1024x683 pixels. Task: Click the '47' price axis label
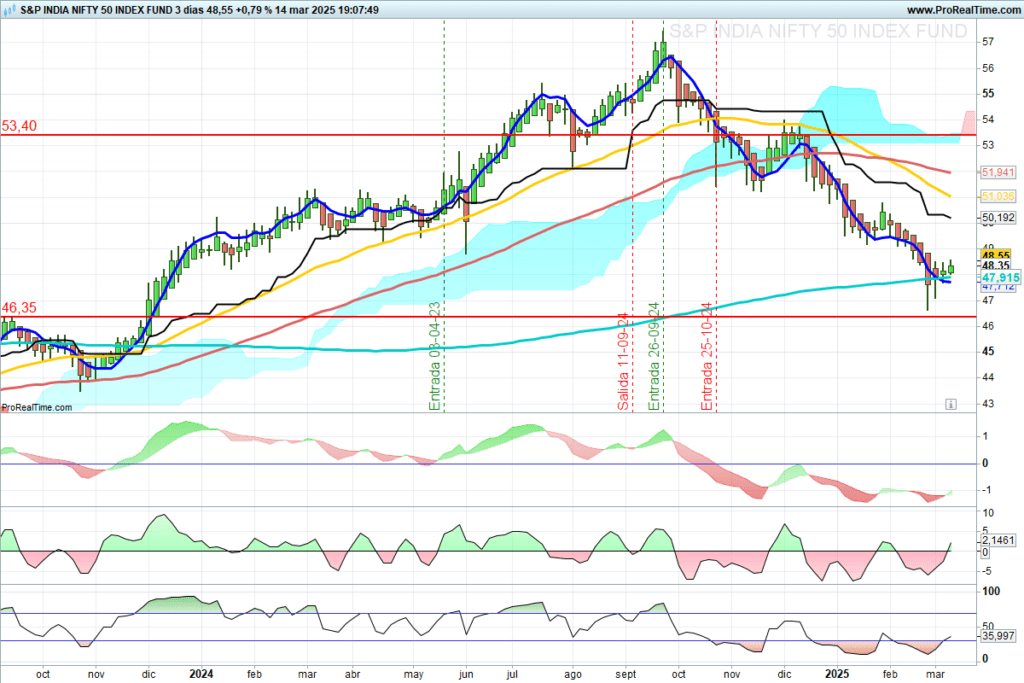[988, 300]
